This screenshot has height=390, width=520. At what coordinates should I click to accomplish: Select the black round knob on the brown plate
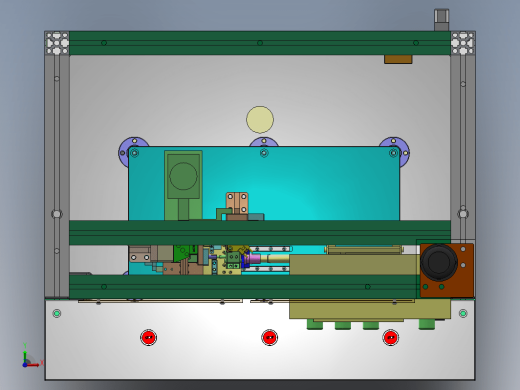click(439, 262)
